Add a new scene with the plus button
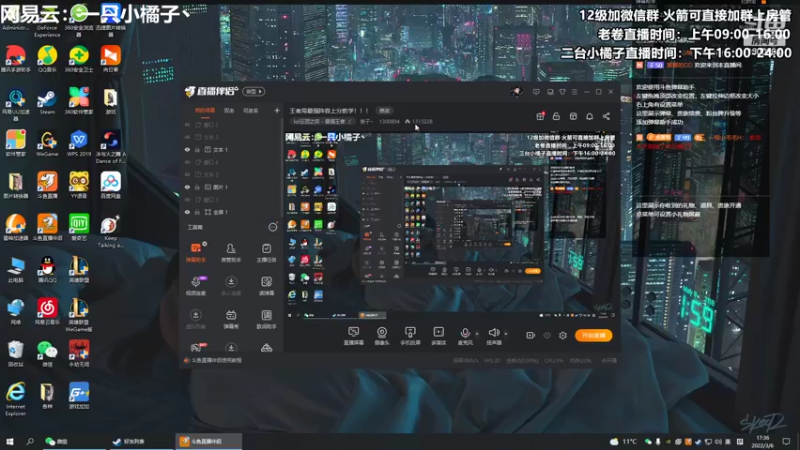This screenshot has width=800, height=450. click(x=277, y=110)
